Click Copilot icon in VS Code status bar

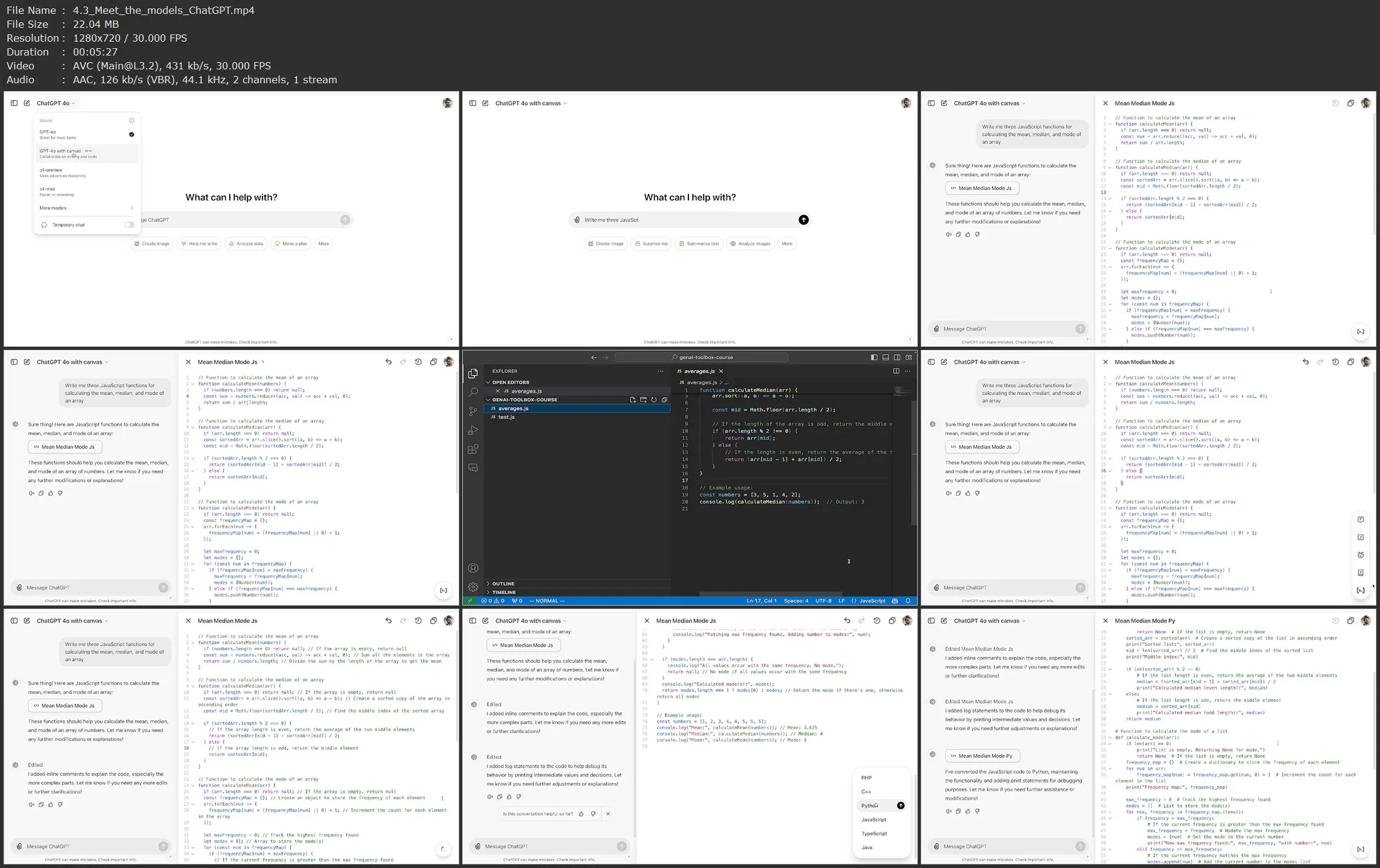[895, 601]
